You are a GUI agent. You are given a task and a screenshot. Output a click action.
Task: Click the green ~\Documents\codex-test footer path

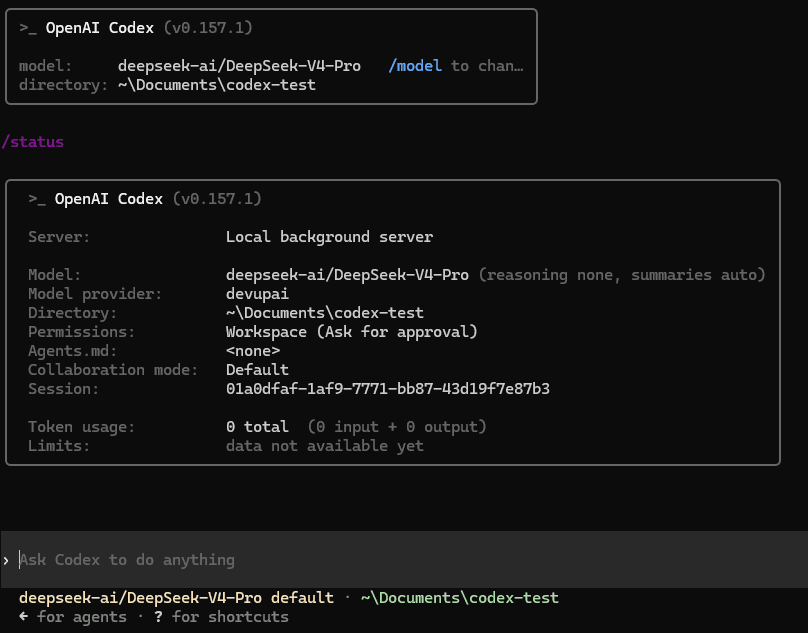pyautogui.click(x=460, y=598)
